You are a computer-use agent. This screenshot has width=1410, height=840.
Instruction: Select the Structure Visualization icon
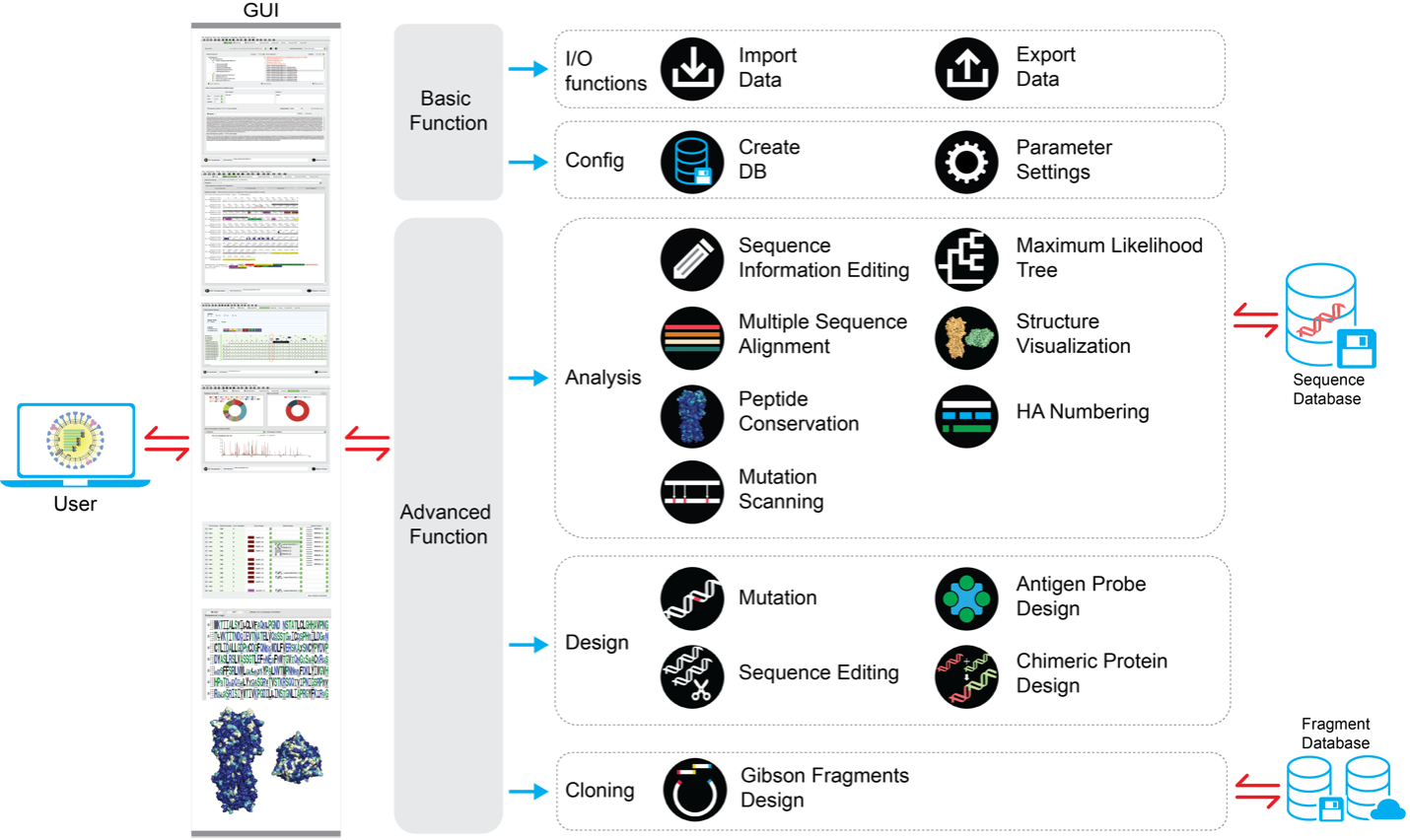click(x=966, y=337)
